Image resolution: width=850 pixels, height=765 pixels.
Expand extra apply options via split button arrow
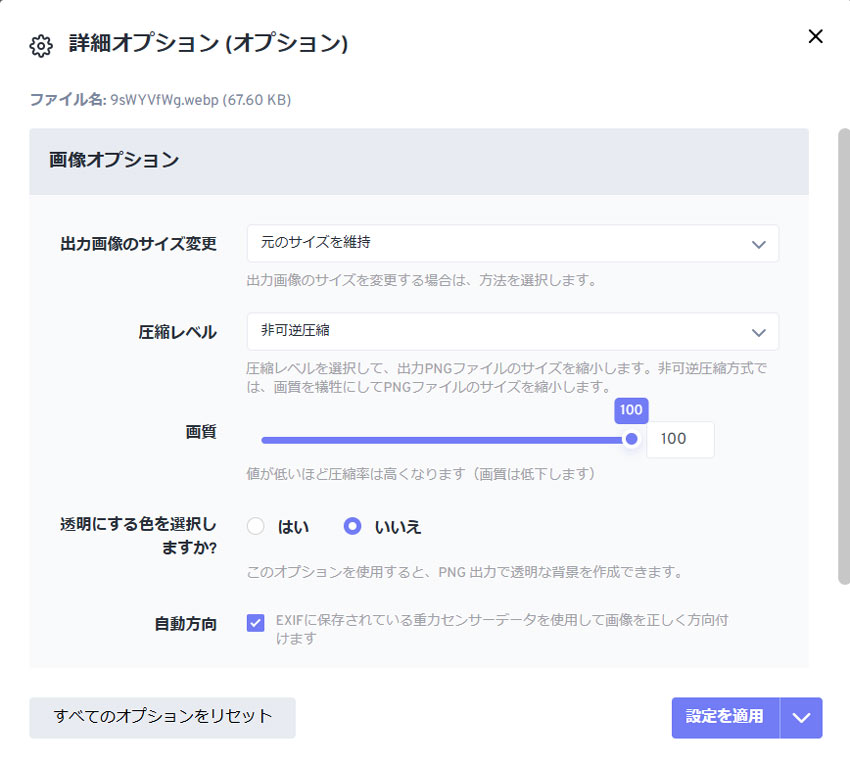click(803, 717)
